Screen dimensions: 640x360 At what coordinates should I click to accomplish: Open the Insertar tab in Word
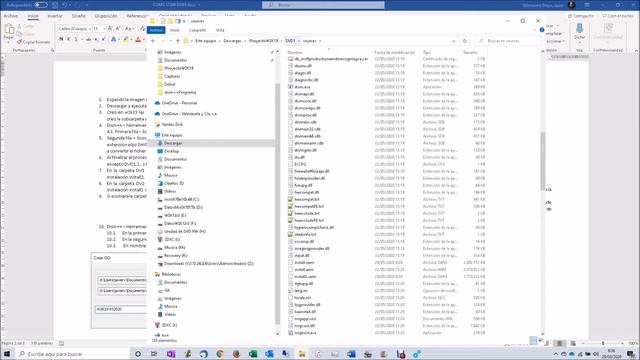(55, 16)
